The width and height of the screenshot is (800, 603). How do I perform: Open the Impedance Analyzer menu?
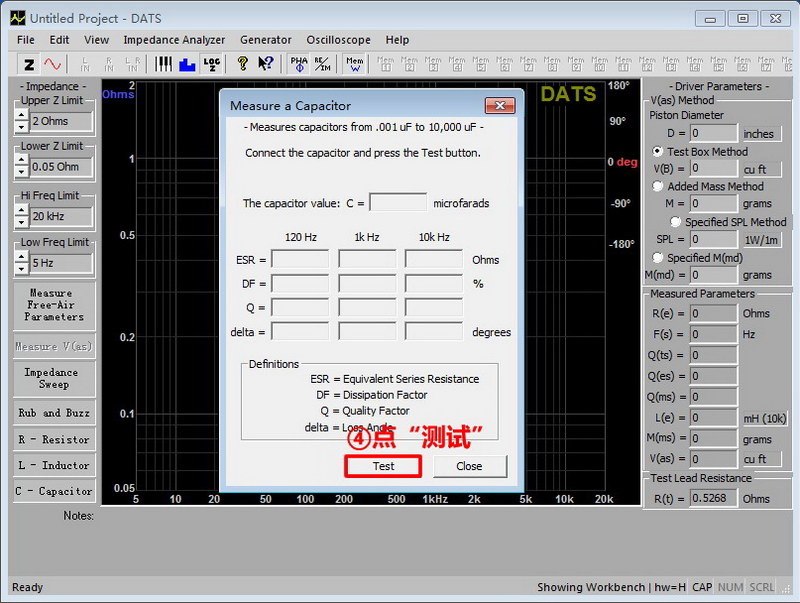pyautogui.click(x=173, y=40)
